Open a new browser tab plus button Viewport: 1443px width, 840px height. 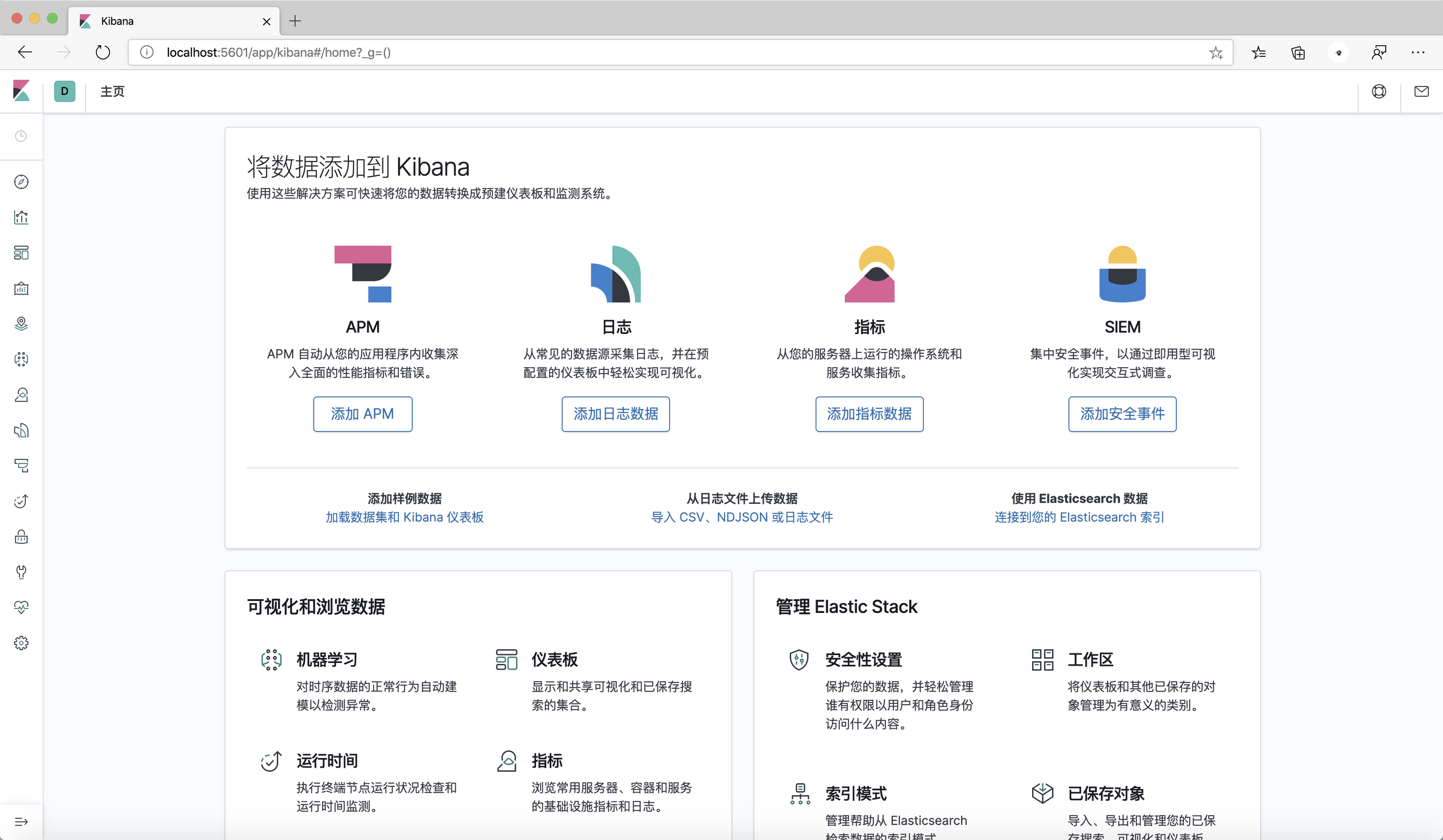coord(295,21)
